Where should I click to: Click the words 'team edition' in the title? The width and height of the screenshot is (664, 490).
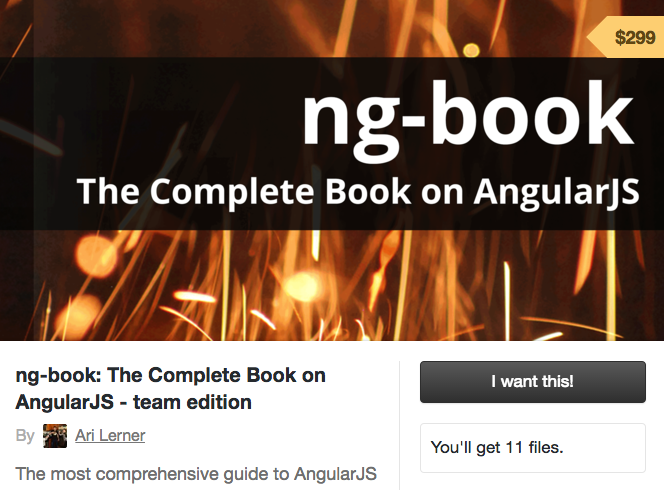(192, 402)
